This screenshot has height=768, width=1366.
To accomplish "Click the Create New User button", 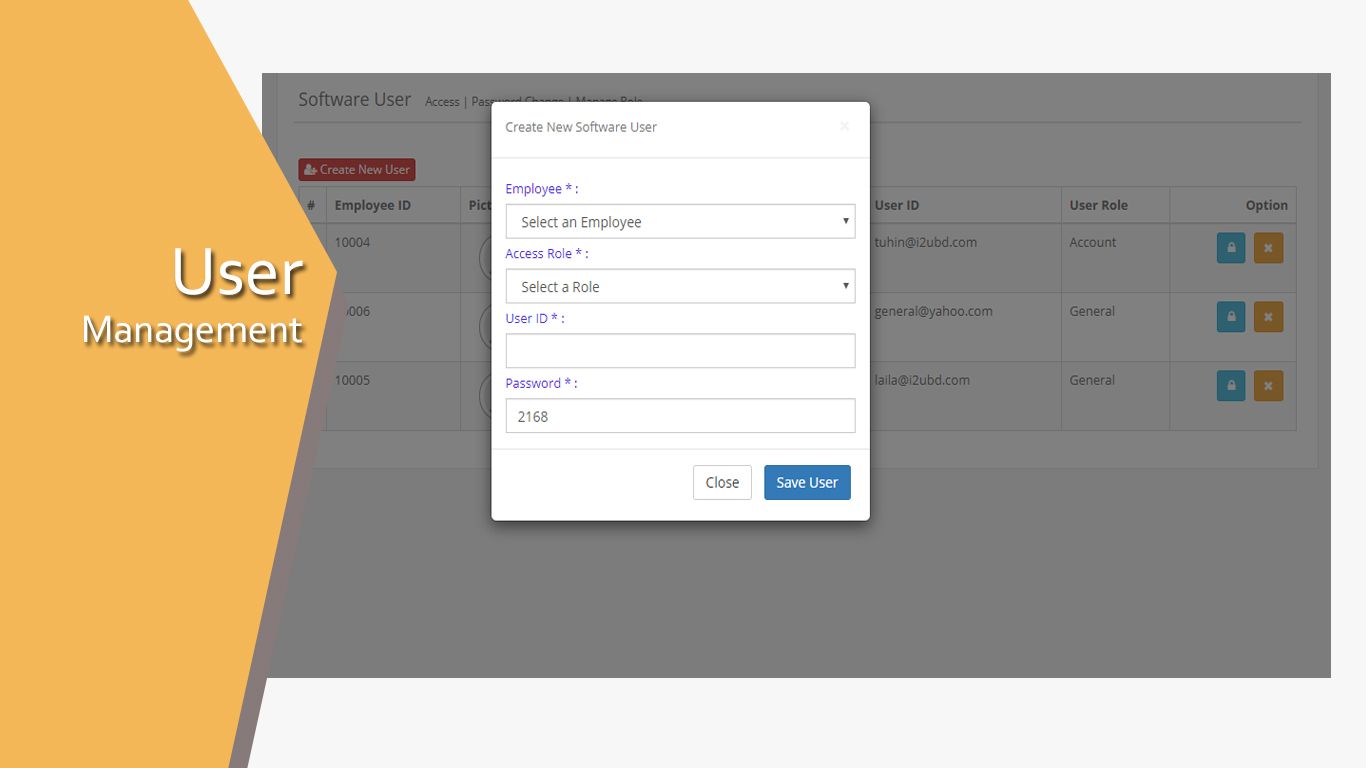I will pos(357,170).
